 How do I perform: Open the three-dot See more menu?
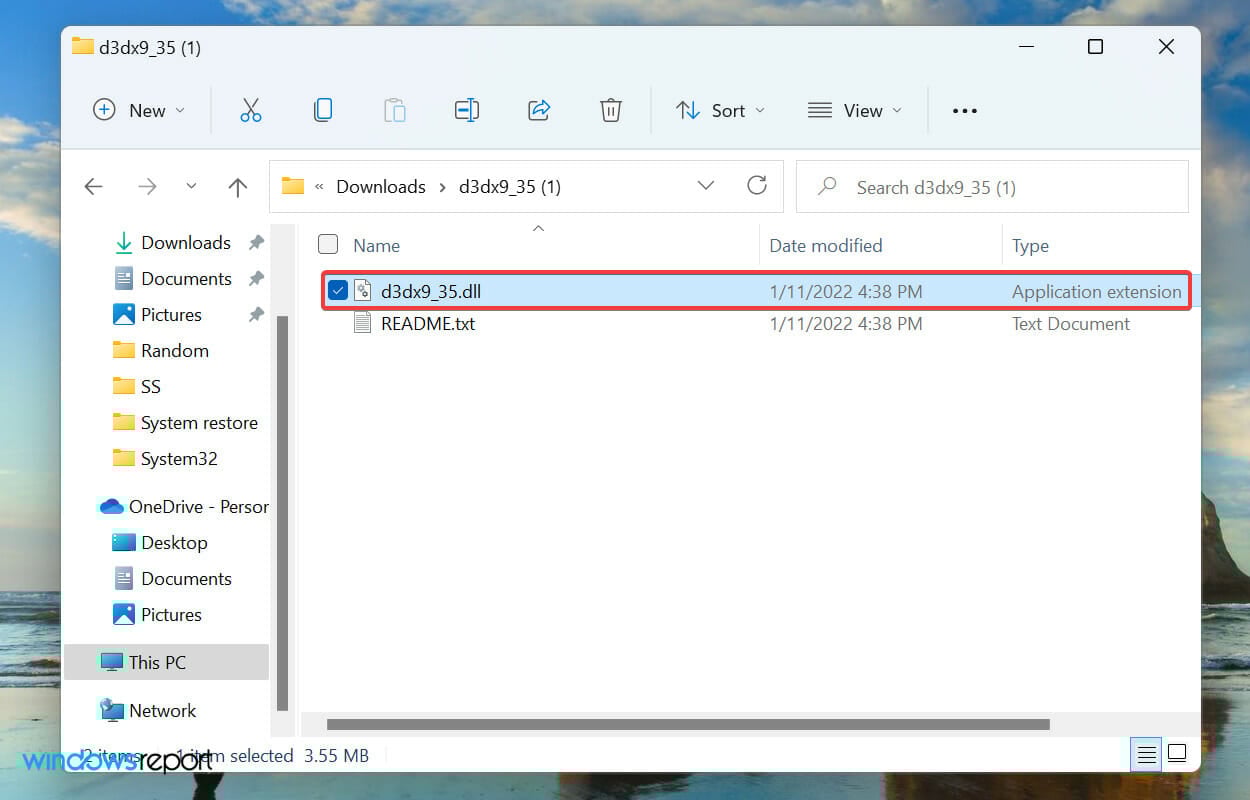[965, 111]
